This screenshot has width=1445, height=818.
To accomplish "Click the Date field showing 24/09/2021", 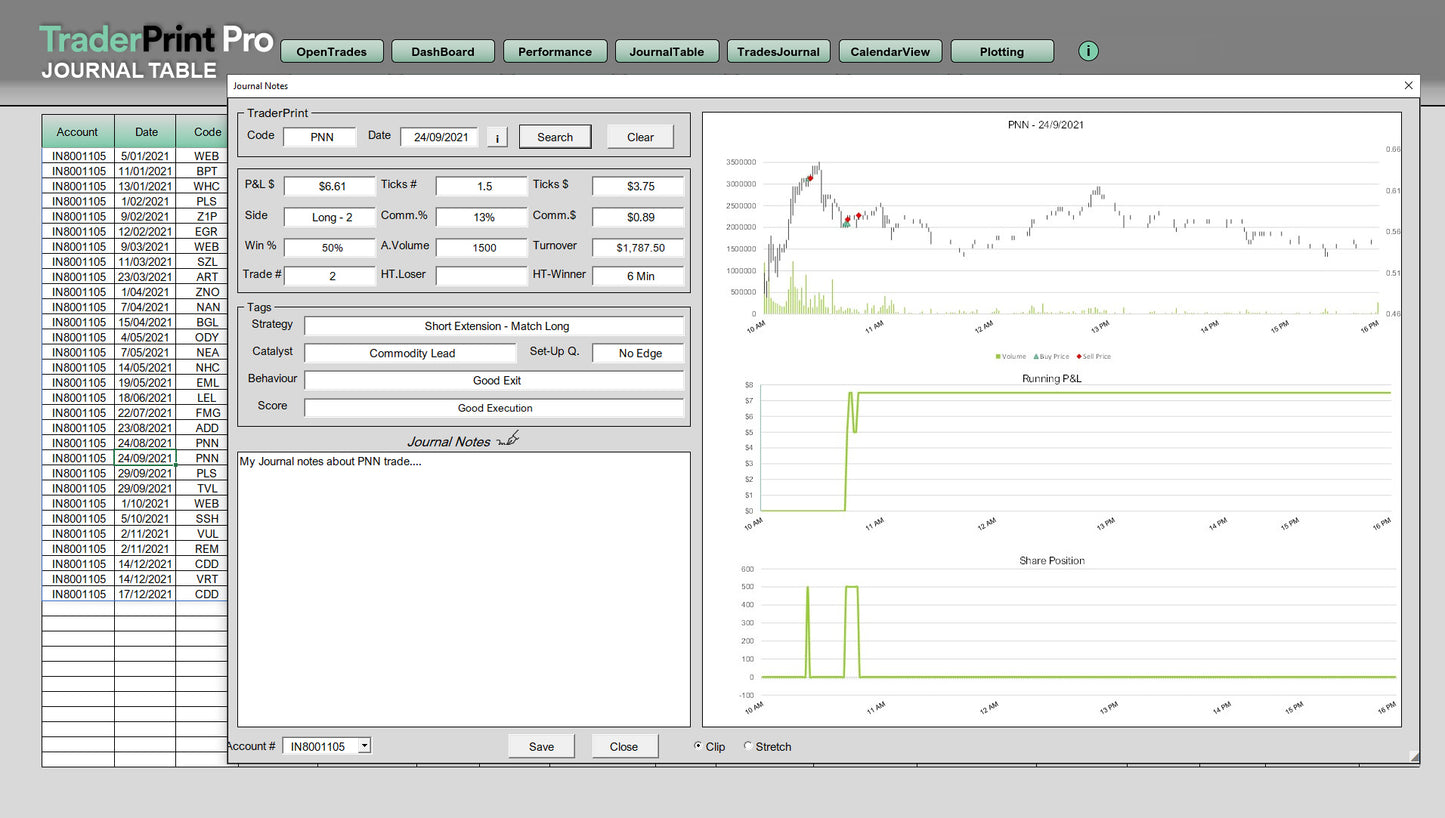I will point(439,137).
